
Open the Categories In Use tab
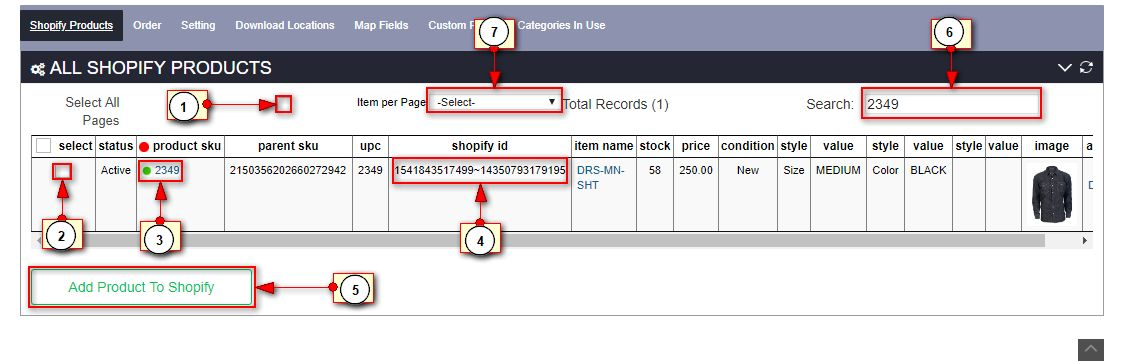(x=561, y=25)
